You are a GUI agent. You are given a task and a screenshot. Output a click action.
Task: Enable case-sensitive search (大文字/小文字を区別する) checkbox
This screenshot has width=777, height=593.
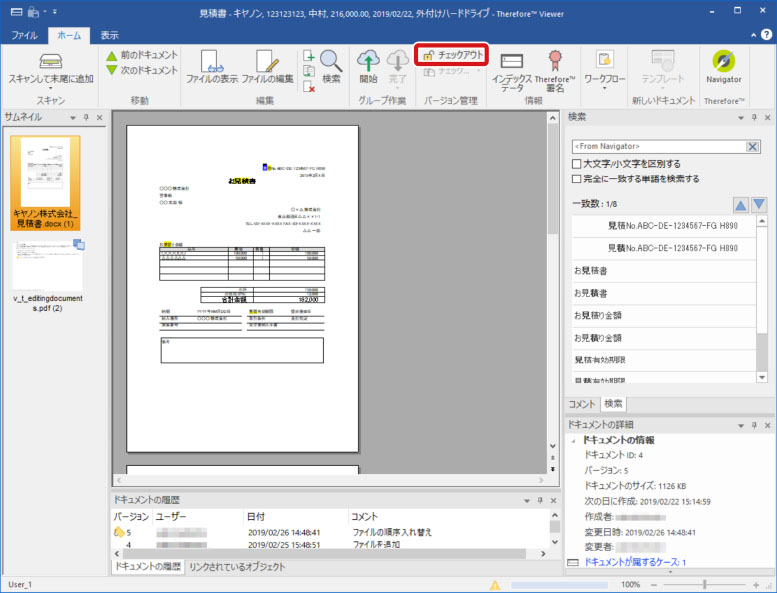pyautogui.click(x=577, y=163)
